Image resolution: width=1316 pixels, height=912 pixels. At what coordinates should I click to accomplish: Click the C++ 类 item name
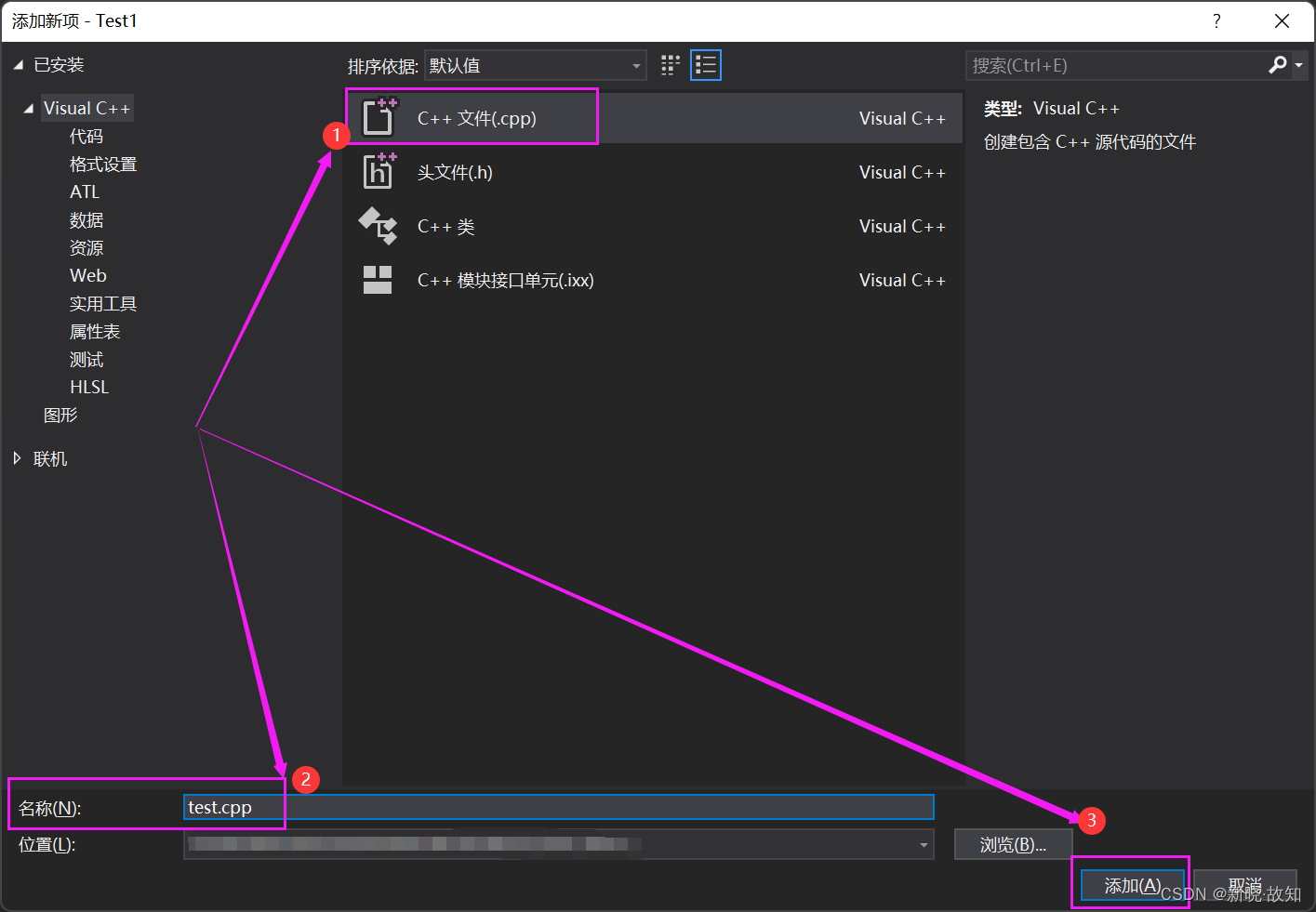click(x=445, y=226)
